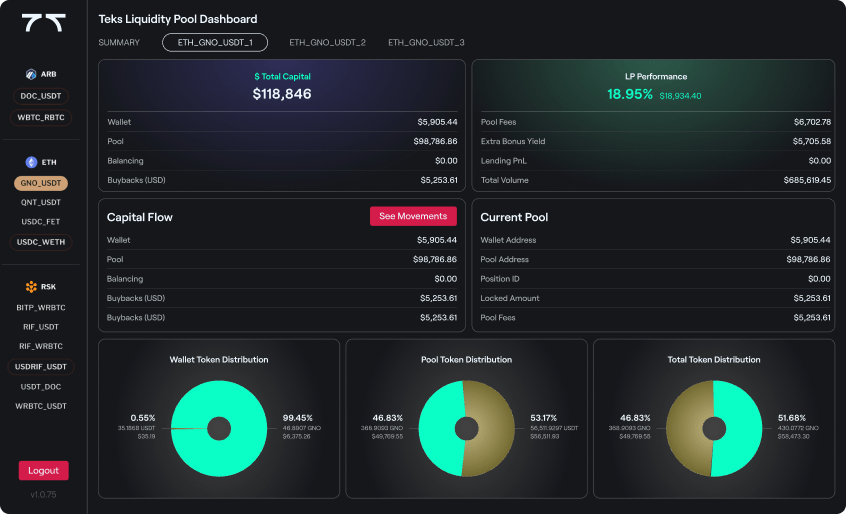Click the LP Performance 18.95% value
846x514 pixels.
(x=630, y=94)
